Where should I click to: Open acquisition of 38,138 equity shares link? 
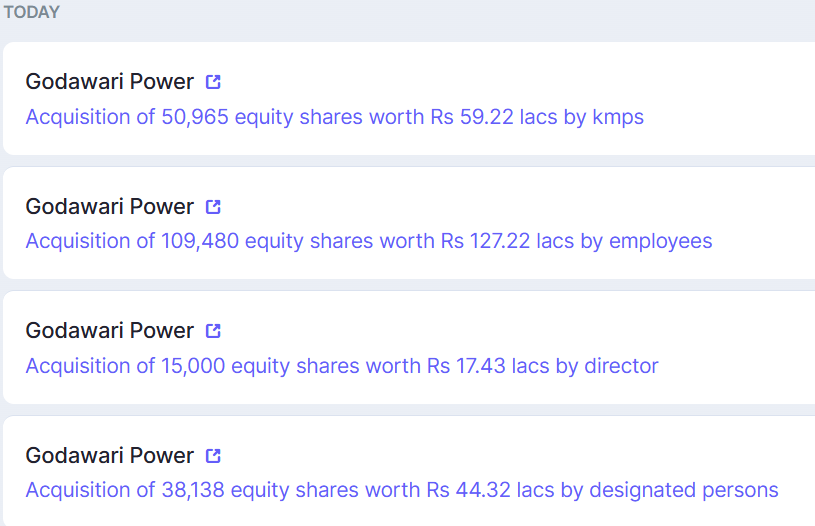click(401, 490)
